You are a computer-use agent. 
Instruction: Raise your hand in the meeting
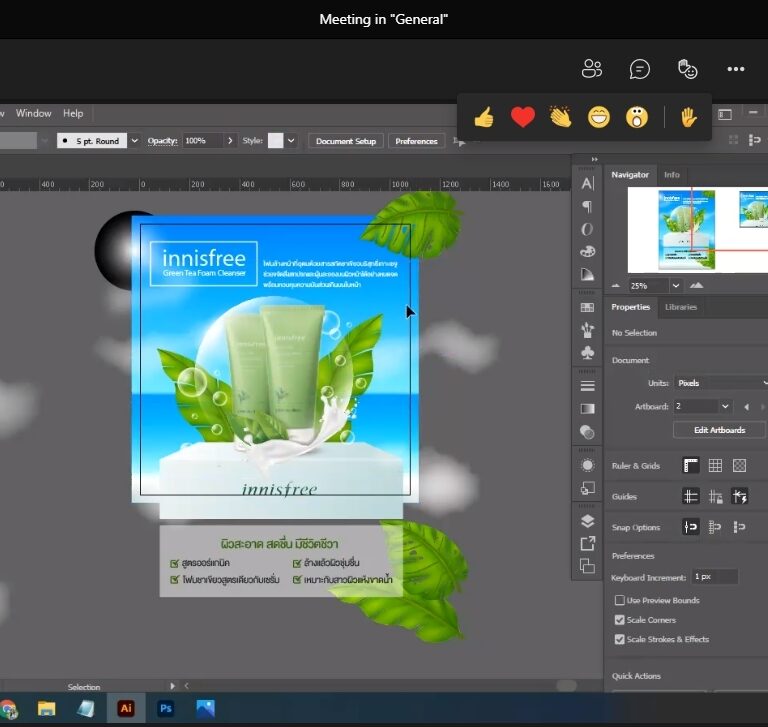(689, 117)
